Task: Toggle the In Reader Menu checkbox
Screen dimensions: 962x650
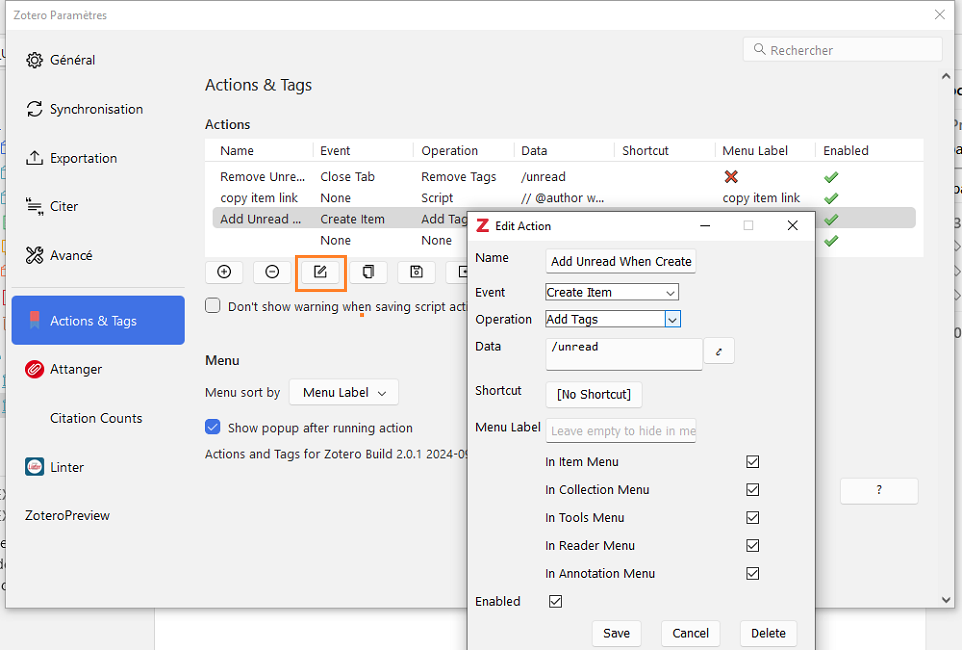Action: tap(753, 546)
